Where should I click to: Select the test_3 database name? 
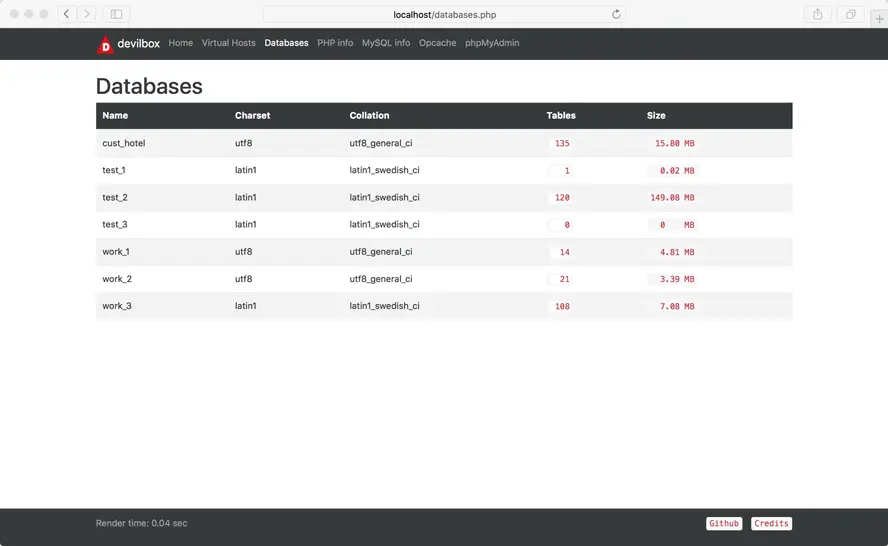115,224
